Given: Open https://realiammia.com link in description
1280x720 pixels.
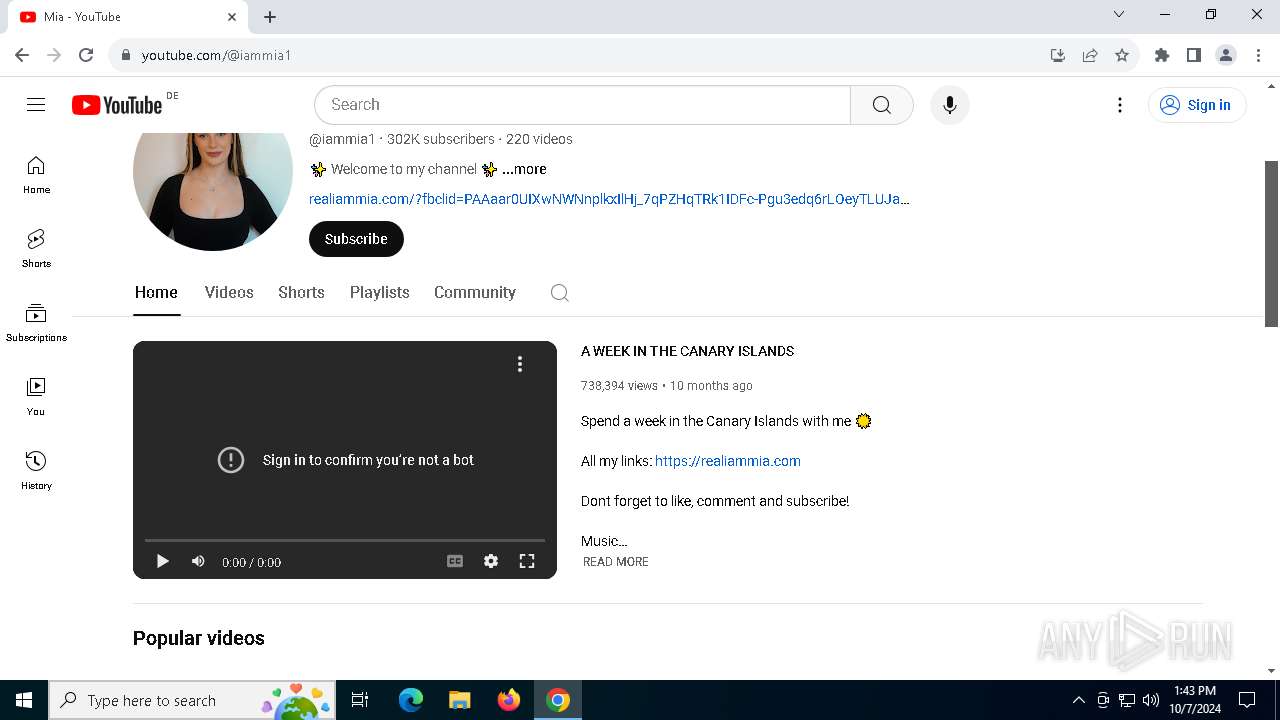Looking at the screenshot, I should pyautogui.click(x=728, y=461).
